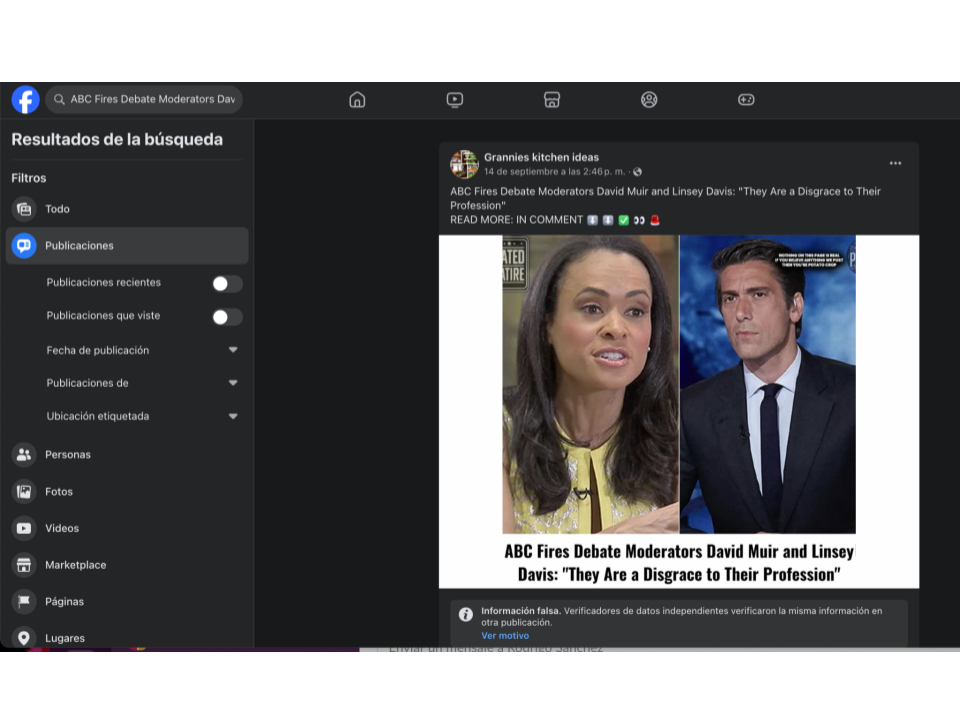Viewport: 960px width, 720px height.
Task: Select the Lugares filter
Action: point(127,637)
